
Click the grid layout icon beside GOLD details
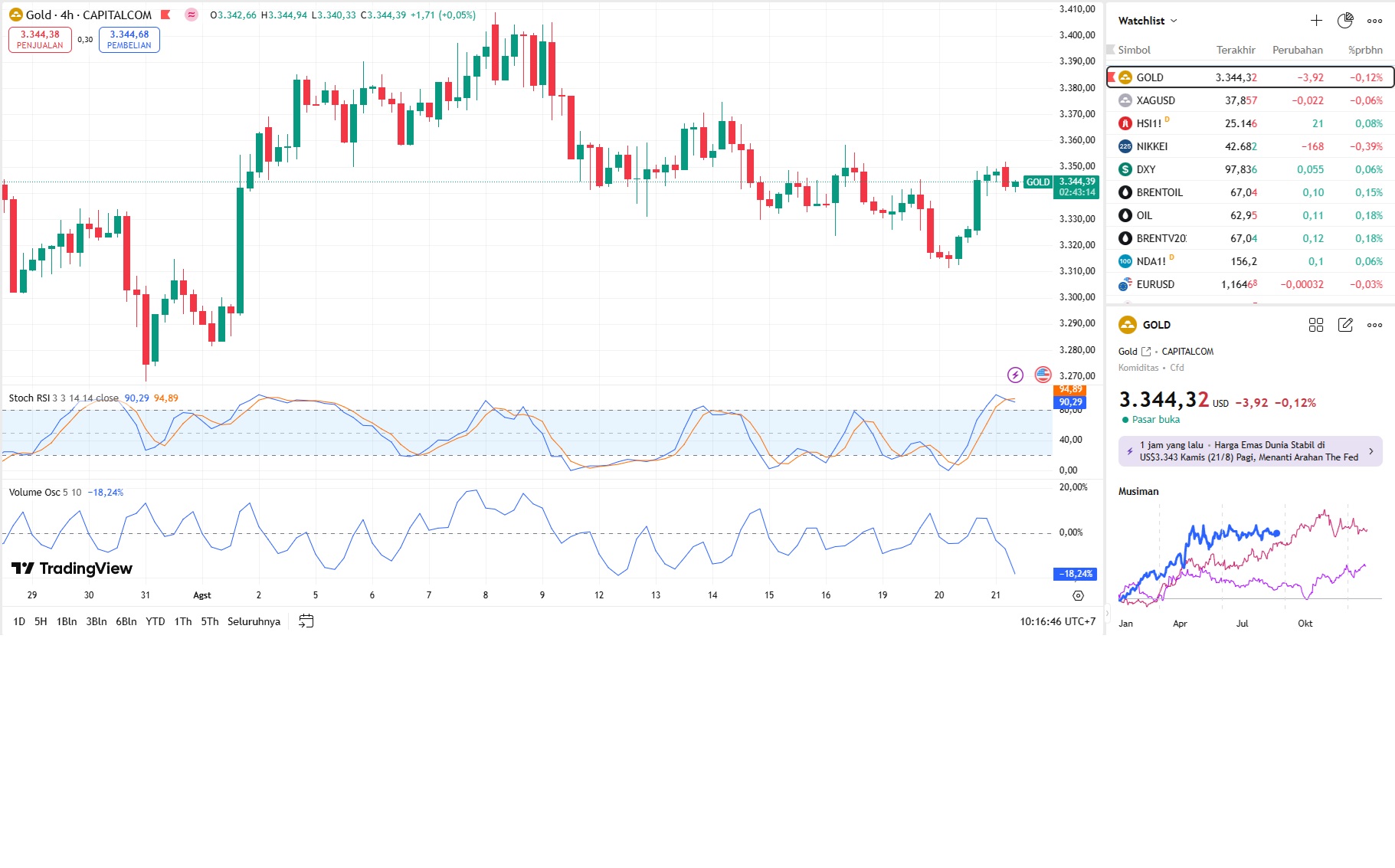1316,325
